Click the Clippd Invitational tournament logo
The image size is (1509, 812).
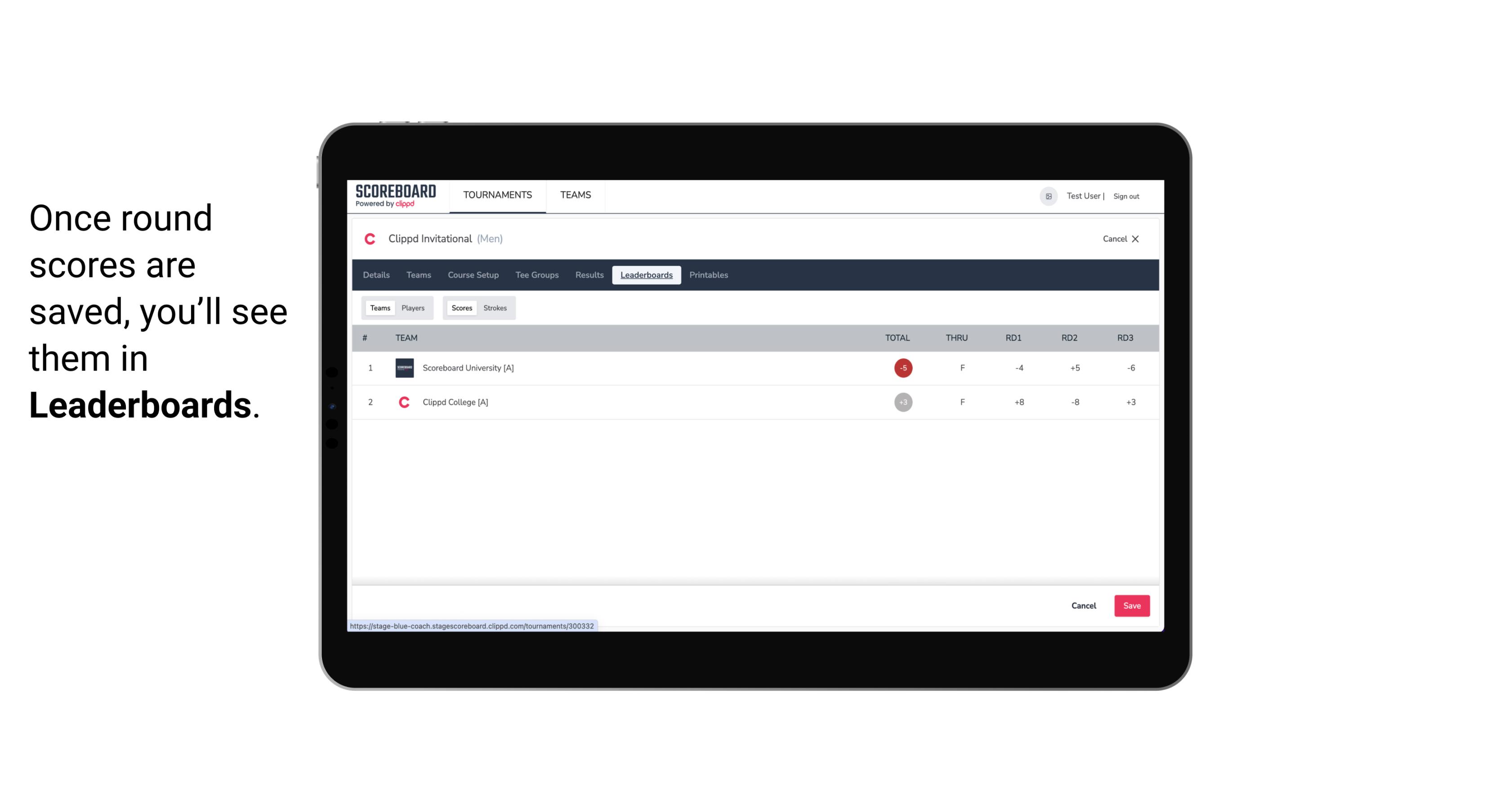[372, 238]
